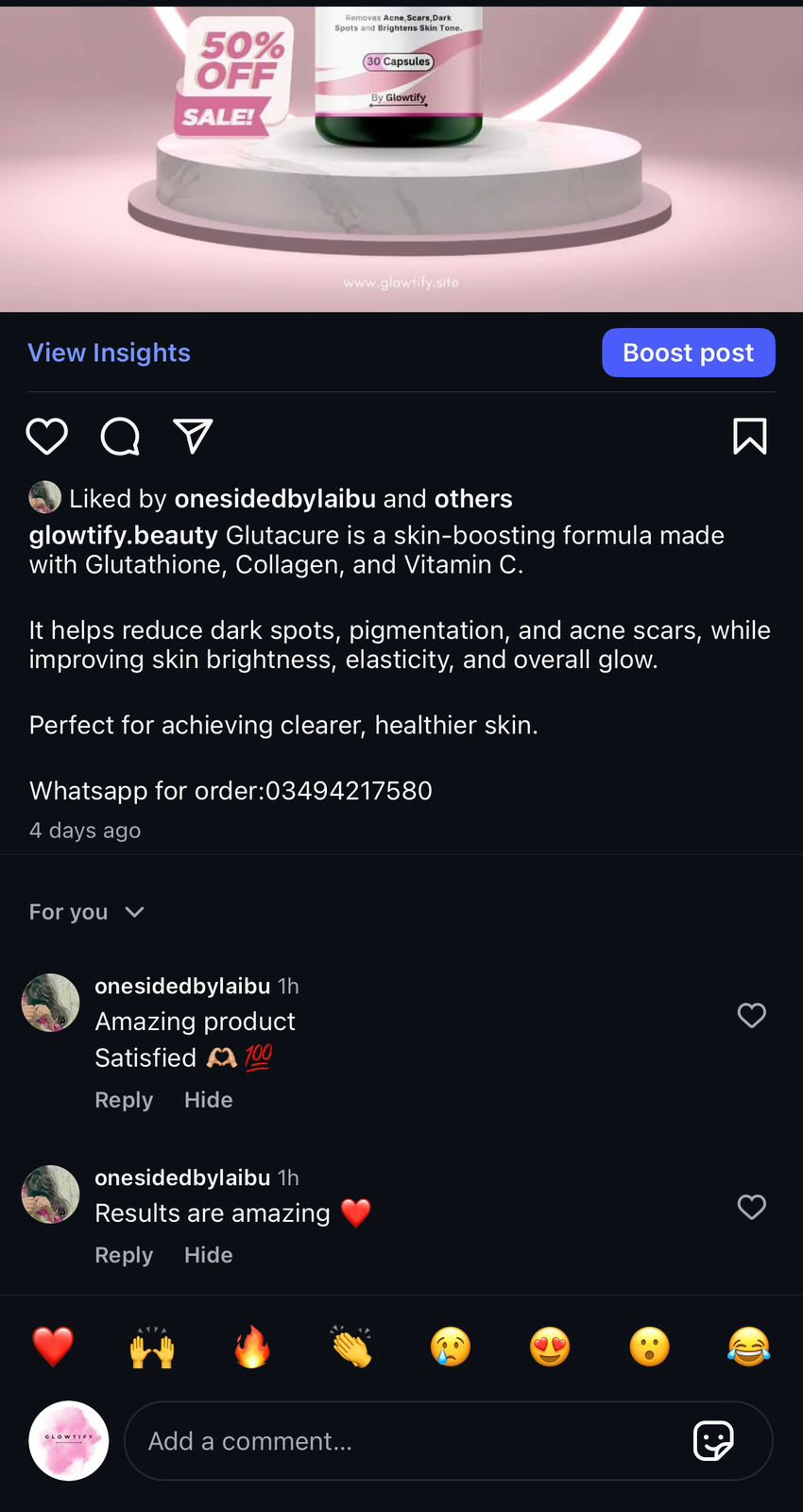The height and width of the screenshot is (1512, 803).
Task: Open comments via speech bubble icon
Action: (x=120, y=437)
